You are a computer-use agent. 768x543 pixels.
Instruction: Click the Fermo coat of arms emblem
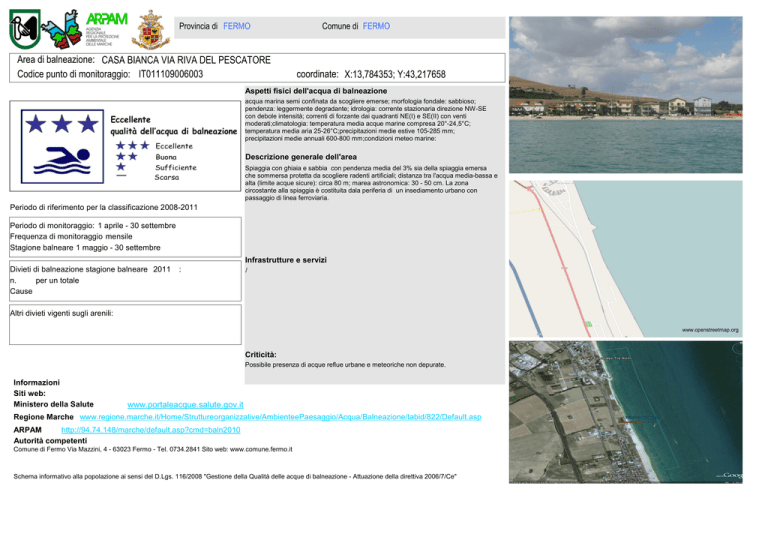(x=151, y=30)
